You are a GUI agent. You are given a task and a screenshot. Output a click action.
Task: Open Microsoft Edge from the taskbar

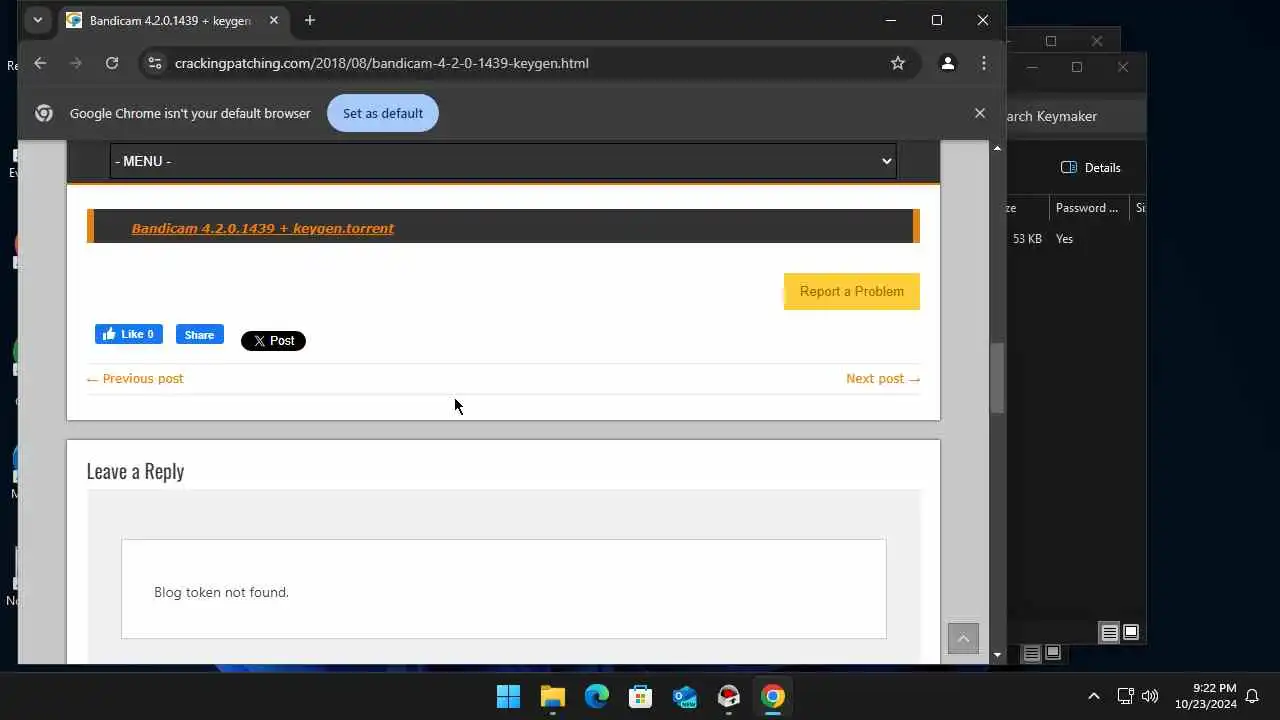(596, 696)
